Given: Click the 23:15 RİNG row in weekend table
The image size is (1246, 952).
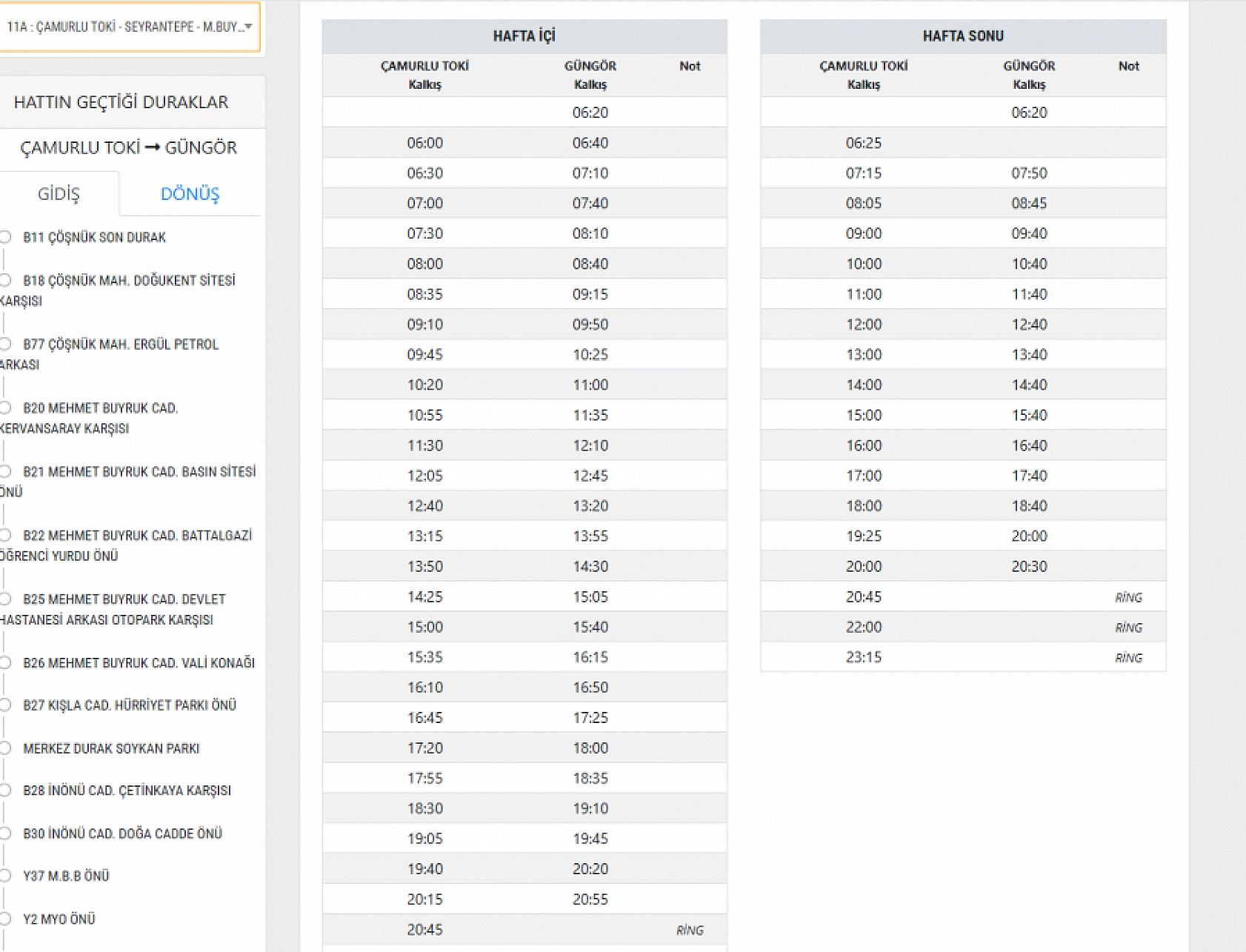Looking at the screenshot, I should (962, 658).
